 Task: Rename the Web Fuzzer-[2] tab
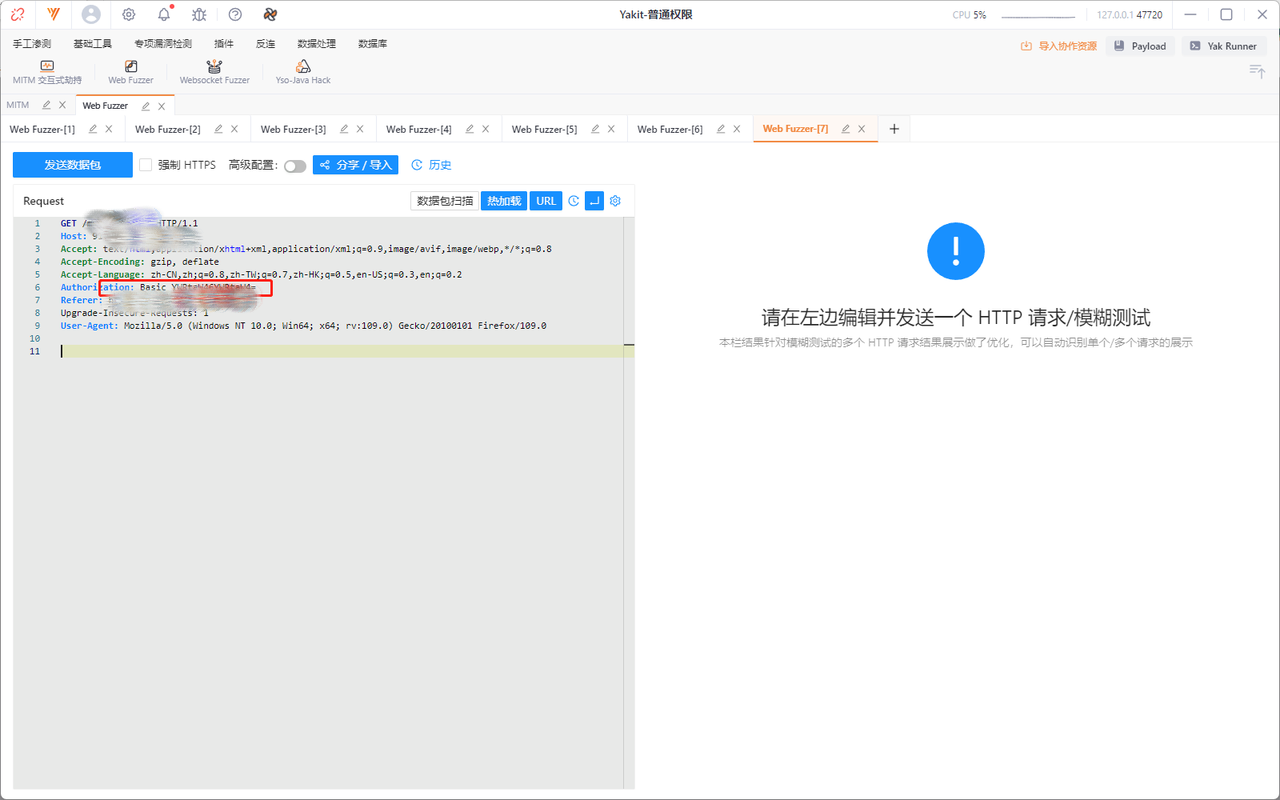(x=219, y=129)
